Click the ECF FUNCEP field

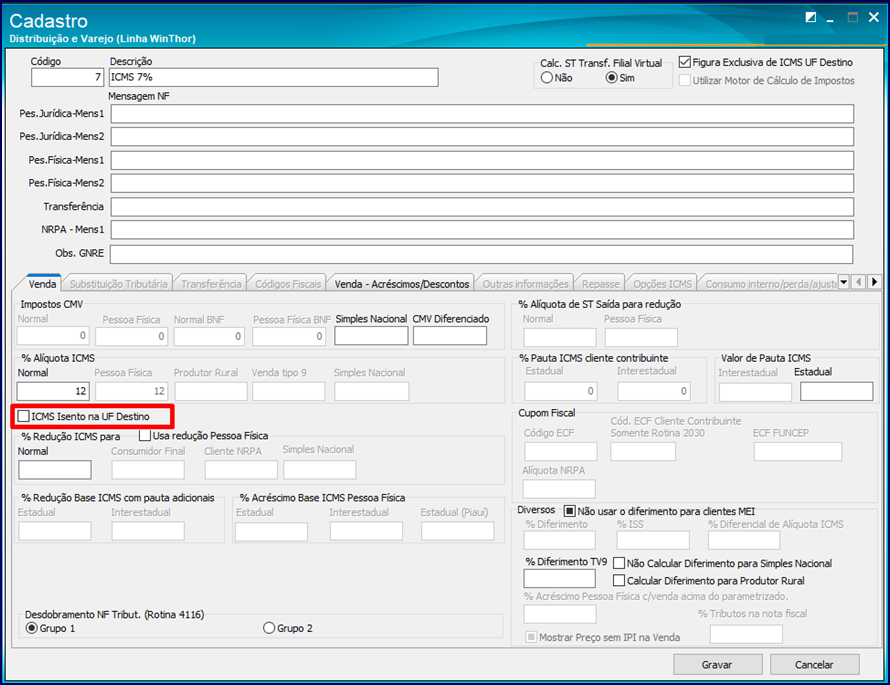tap(797, 452)
